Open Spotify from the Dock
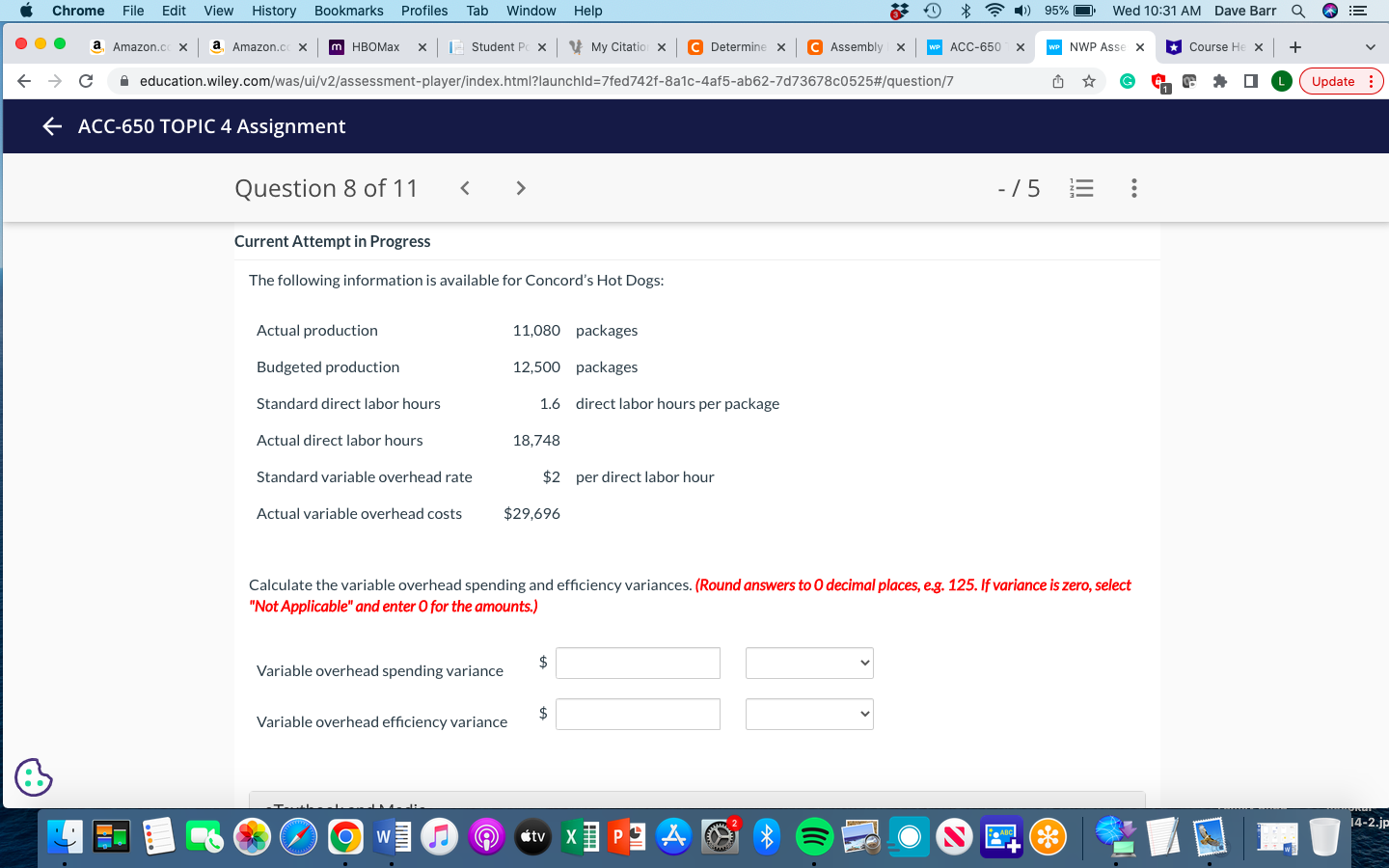 (x=814, y=837)
